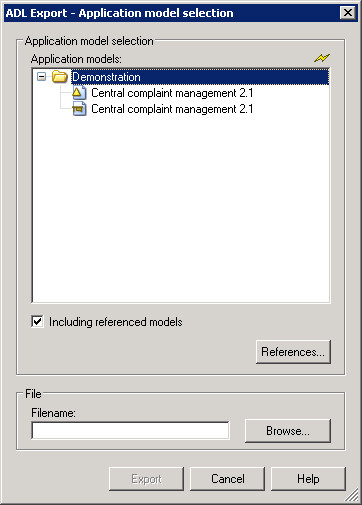The width and height of the screenshot is (362, 505).
Task: Click the resize grip in dialog corner
Action: click(352, 495)
